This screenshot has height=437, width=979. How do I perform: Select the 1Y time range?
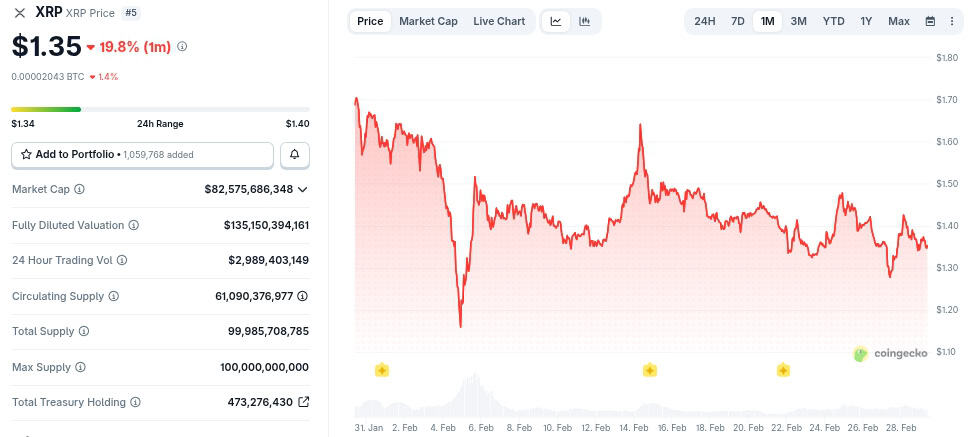[x=866, y=21]
